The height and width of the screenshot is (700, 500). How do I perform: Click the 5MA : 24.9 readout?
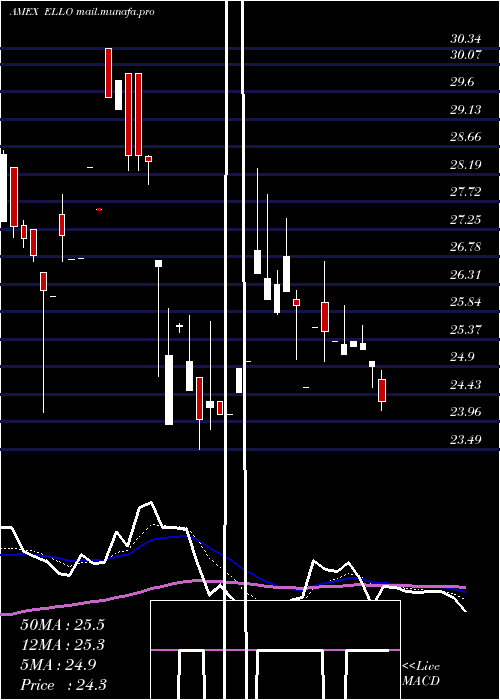[58, 665]
